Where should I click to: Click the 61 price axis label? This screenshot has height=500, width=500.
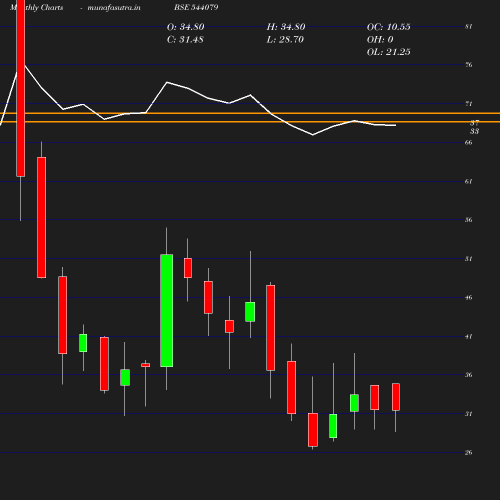[469, 182]
